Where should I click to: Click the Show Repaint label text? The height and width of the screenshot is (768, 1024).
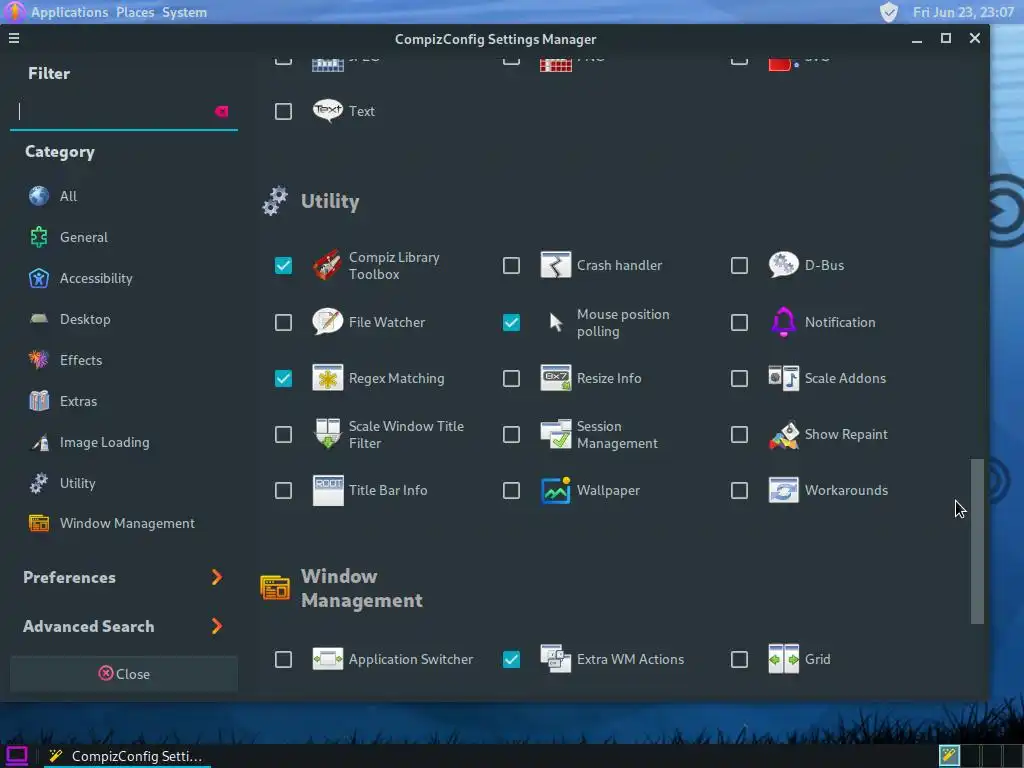[846, 434]
